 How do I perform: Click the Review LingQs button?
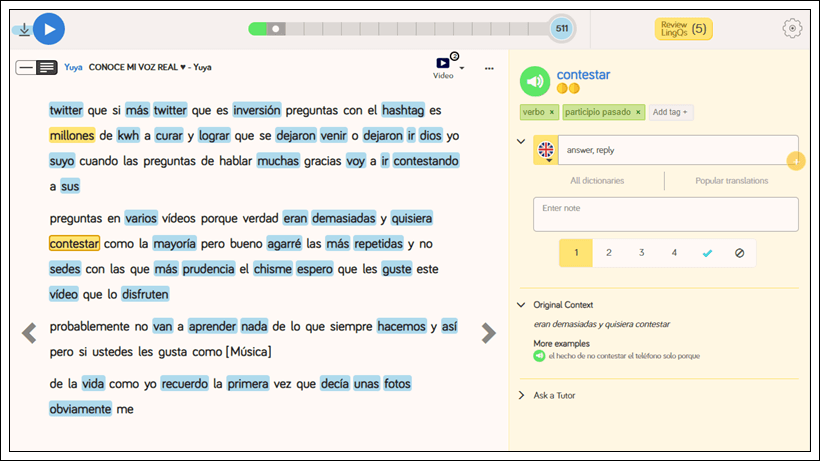pos(684,29)
